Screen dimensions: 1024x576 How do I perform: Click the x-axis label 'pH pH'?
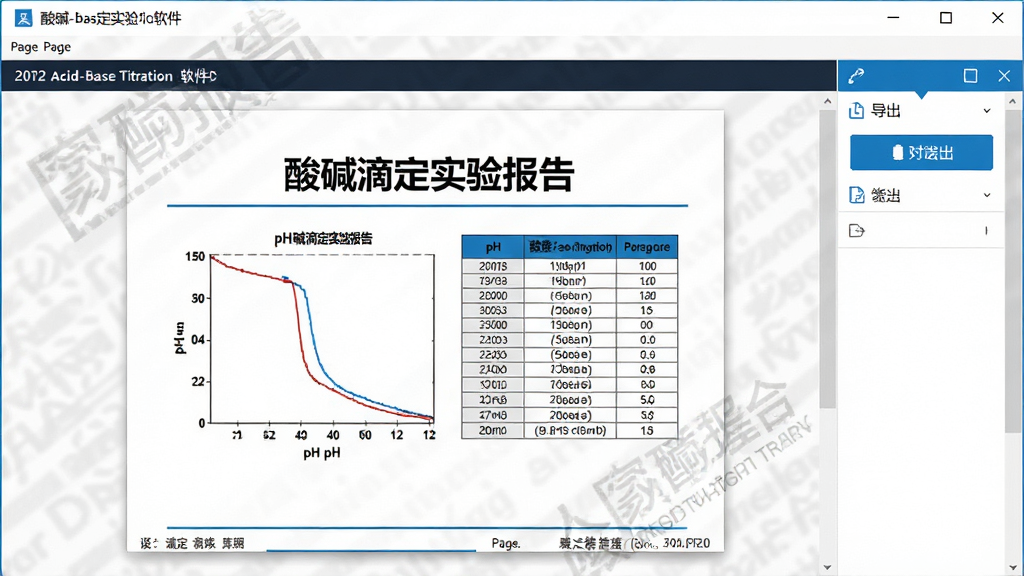coord(321,453)
